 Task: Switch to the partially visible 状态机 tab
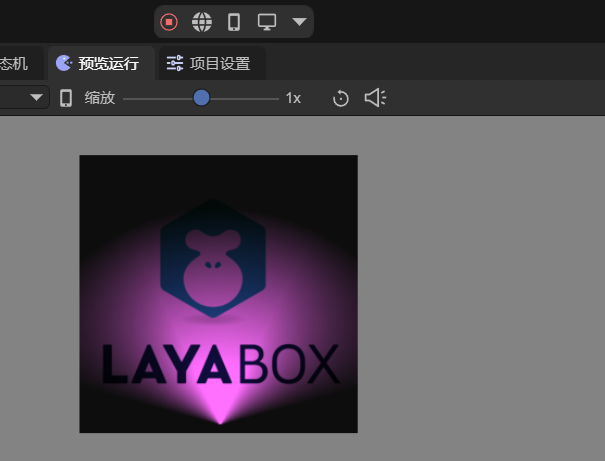(14, 64)
